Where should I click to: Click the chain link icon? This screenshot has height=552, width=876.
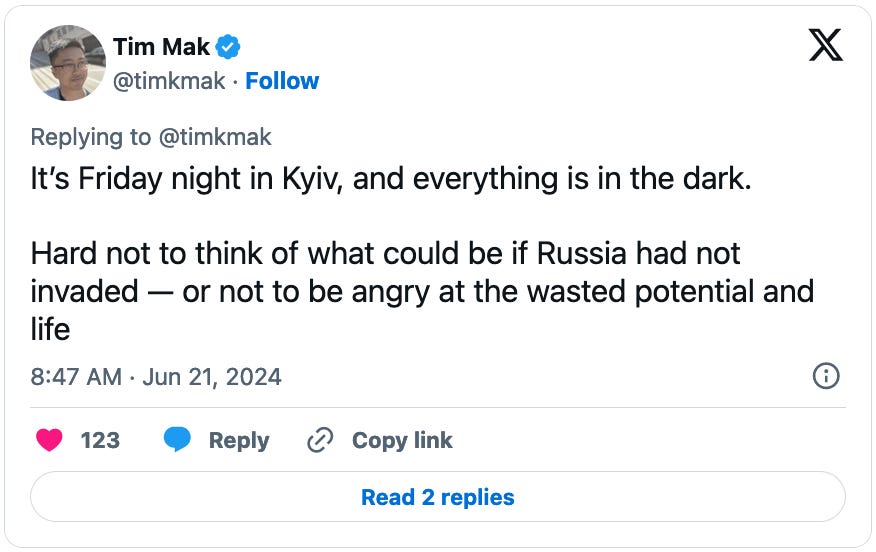point(320,440)
